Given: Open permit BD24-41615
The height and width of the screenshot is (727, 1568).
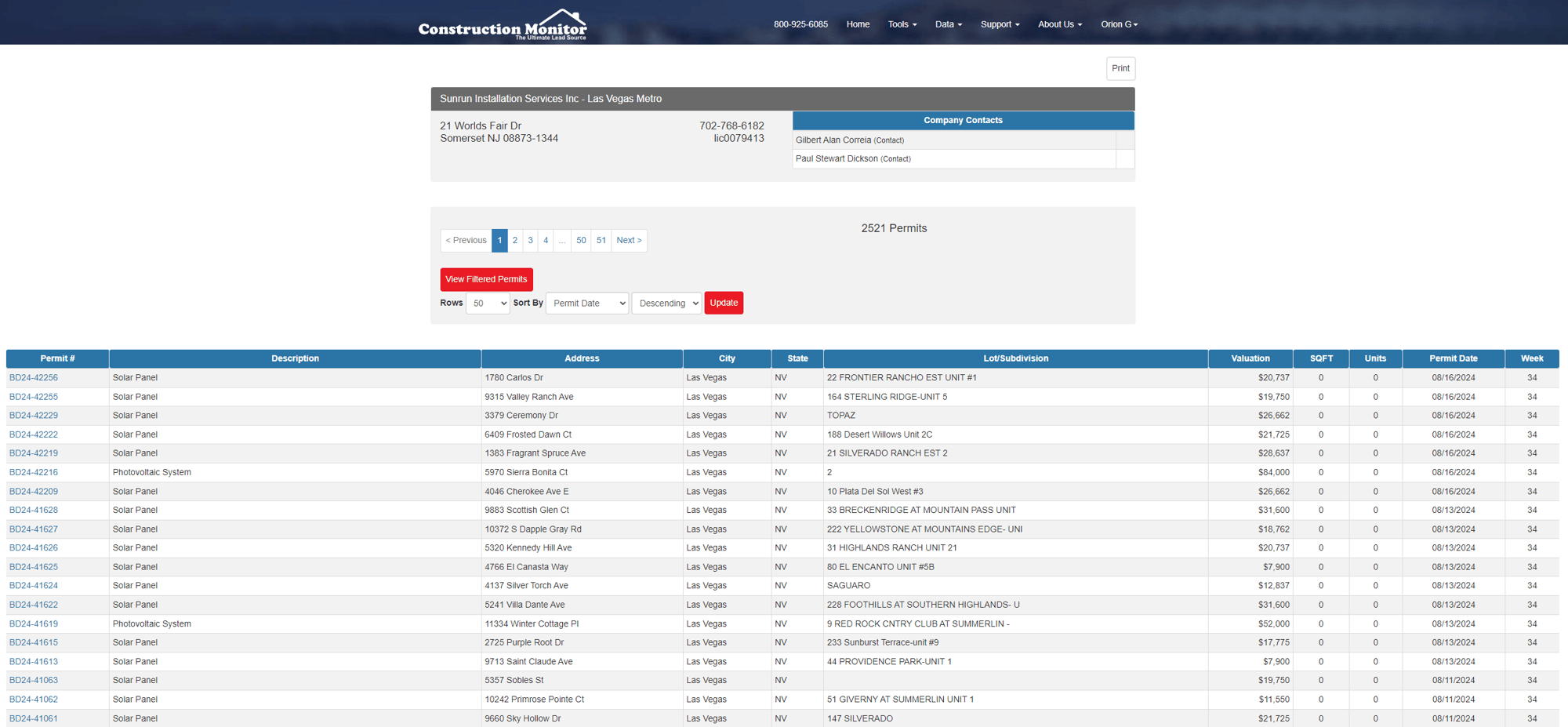Looking at the screenshot, I should click(x=34, y=643).
